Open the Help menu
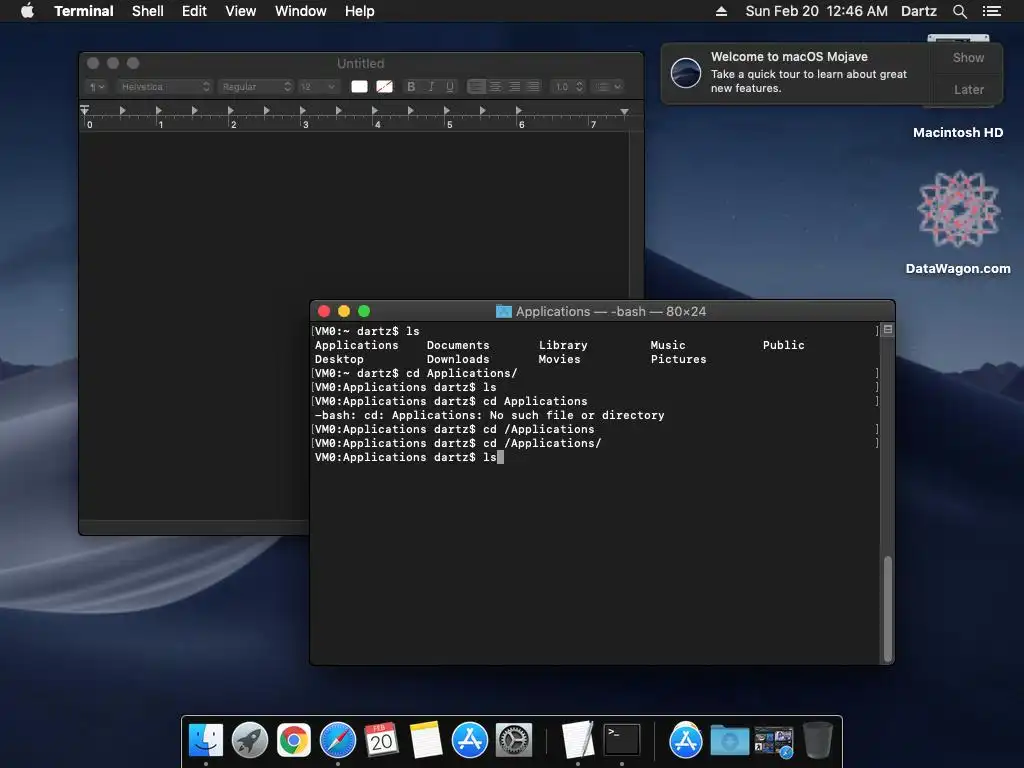The width and height of the screenshot is (1024, 768). pos(360,11)
